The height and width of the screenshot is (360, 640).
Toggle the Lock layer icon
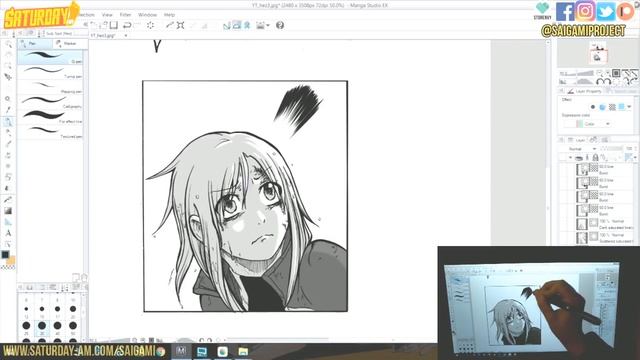click(595, 158)
